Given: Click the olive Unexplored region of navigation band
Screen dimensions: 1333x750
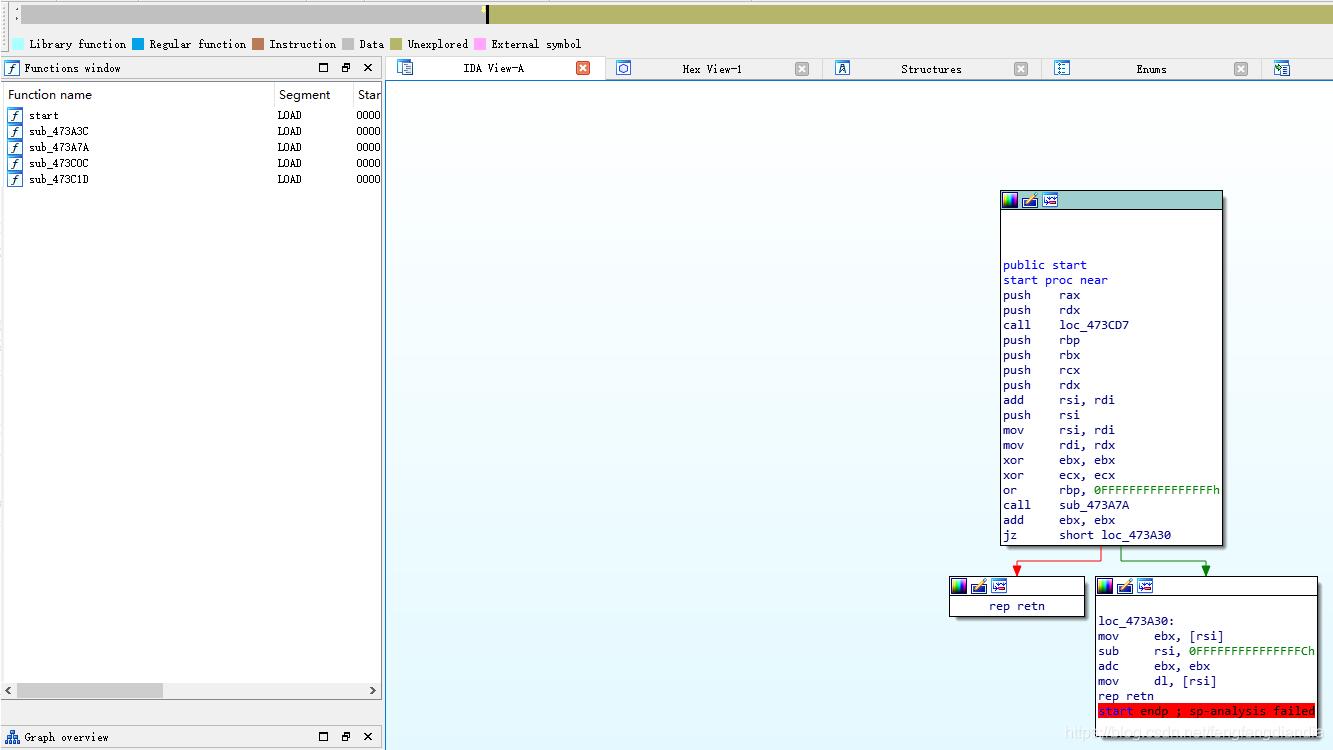Looking at the screenshot, I should coord(900,14).
